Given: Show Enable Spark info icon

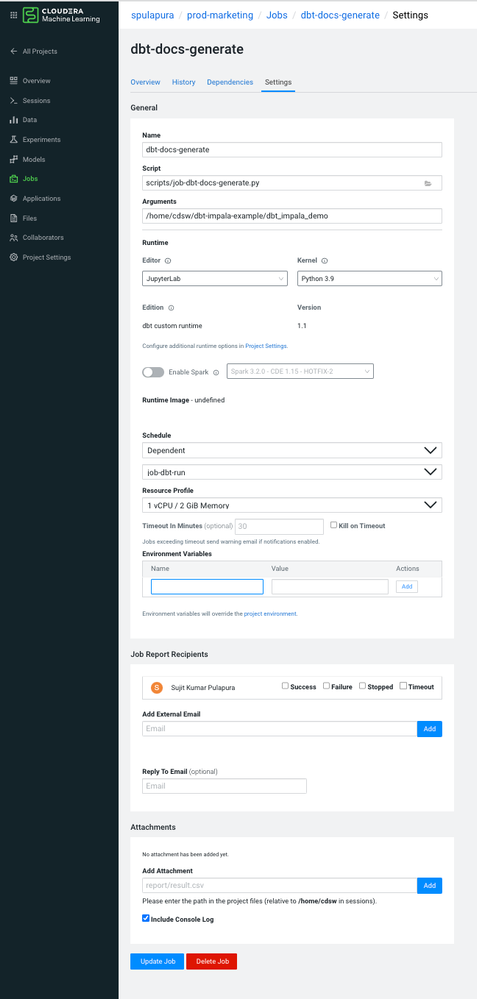Looking at the screenshot, I should click(x=216, y=372).
